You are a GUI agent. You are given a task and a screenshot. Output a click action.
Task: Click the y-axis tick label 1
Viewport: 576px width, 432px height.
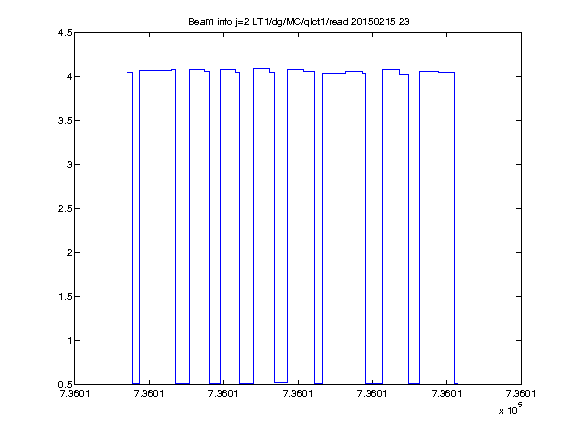69,341
